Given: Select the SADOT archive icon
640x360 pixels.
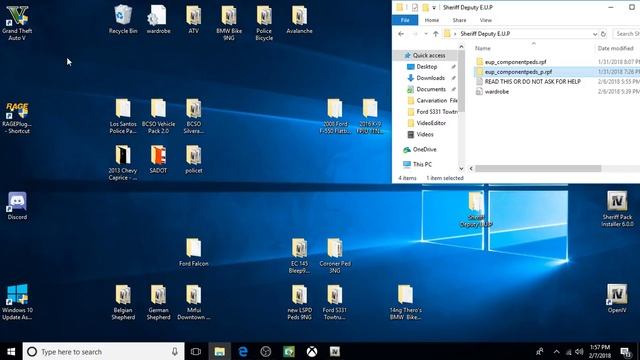Looking at the screenshot, I should click(x=158, y=159).
